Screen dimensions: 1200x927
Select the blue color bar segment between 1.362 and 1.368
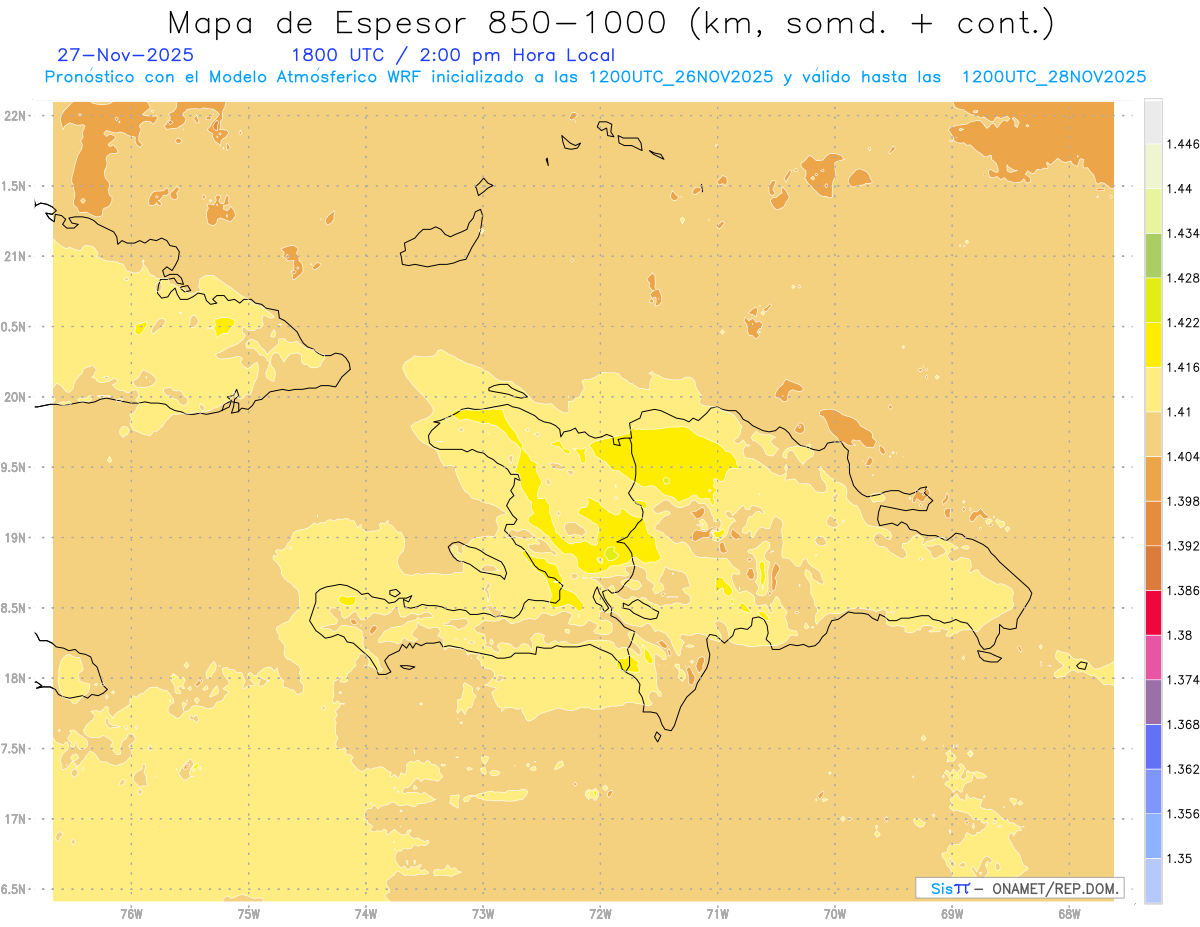(x=1153, y=747)
